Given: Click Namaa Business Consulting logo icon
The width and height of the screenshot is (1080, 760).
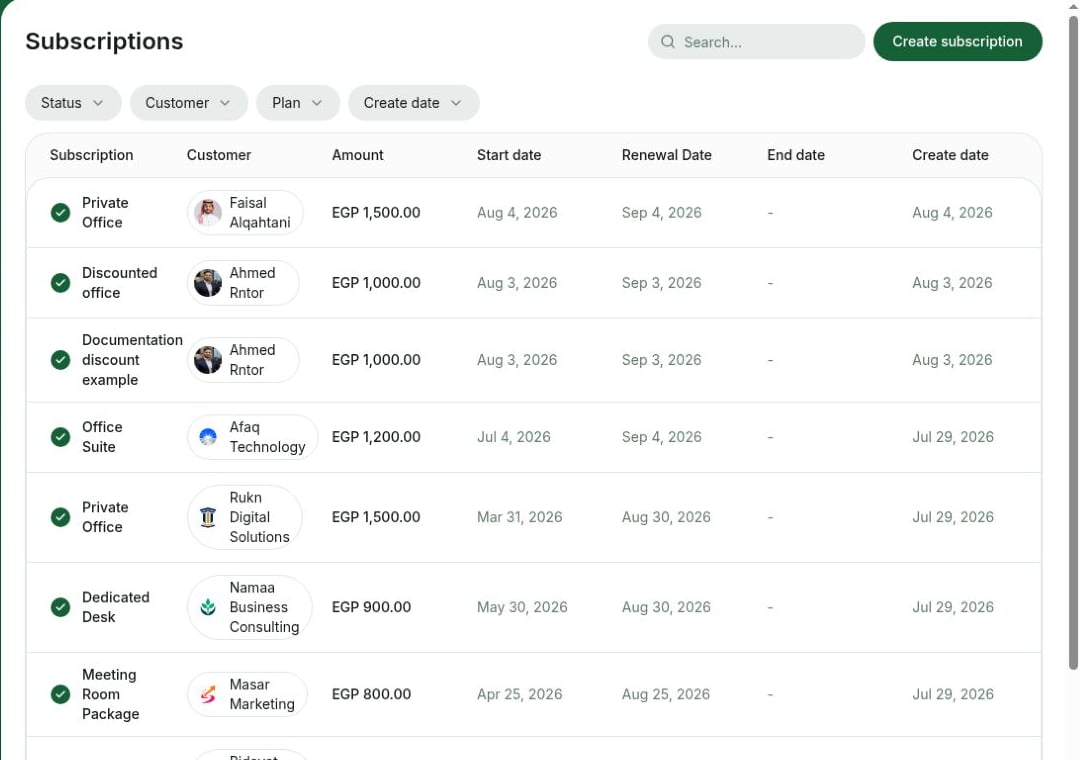Looking at the screenshot, I should (x=208, y=607).
